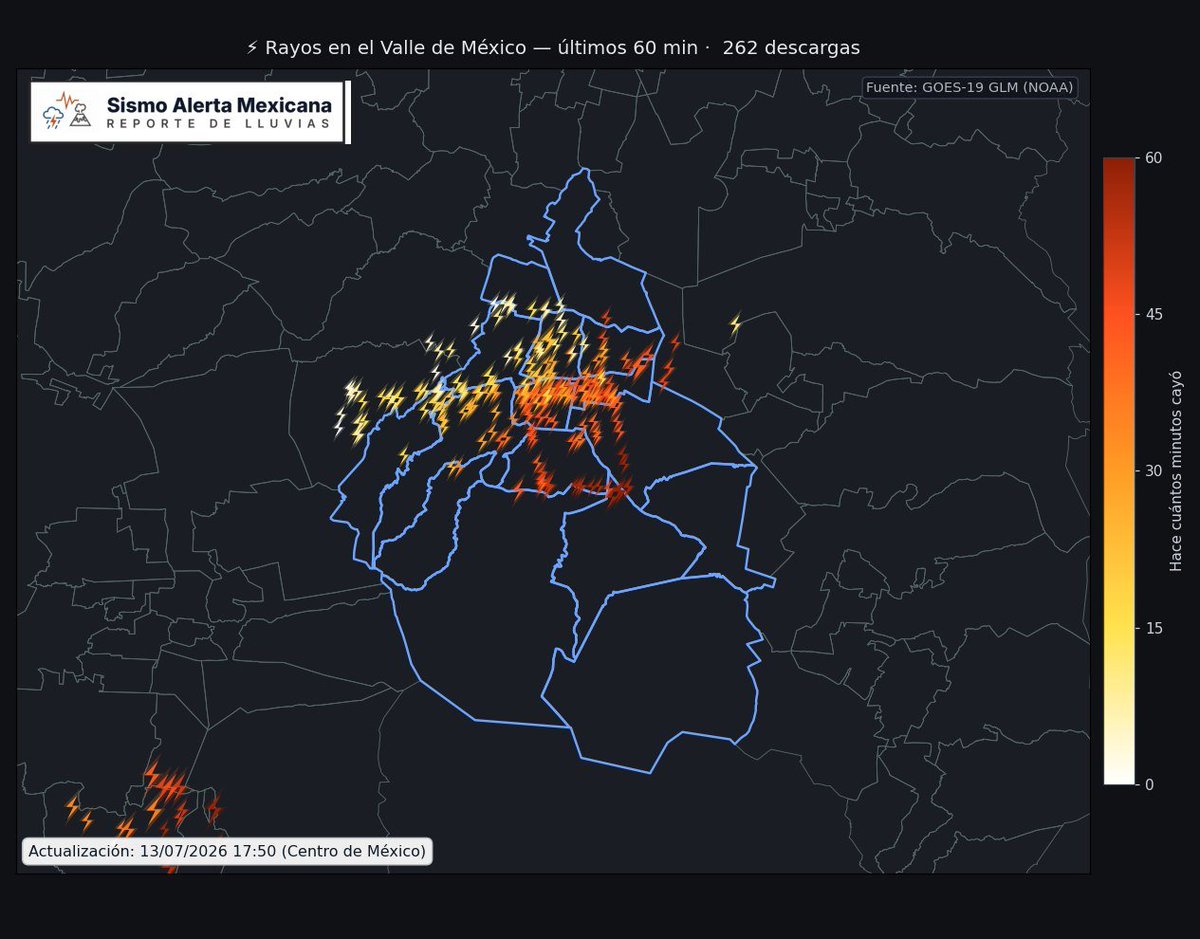Click the '45' tick label on the color scale
The width and height of the screenshot is (1200, 939).
[1154, 315]
